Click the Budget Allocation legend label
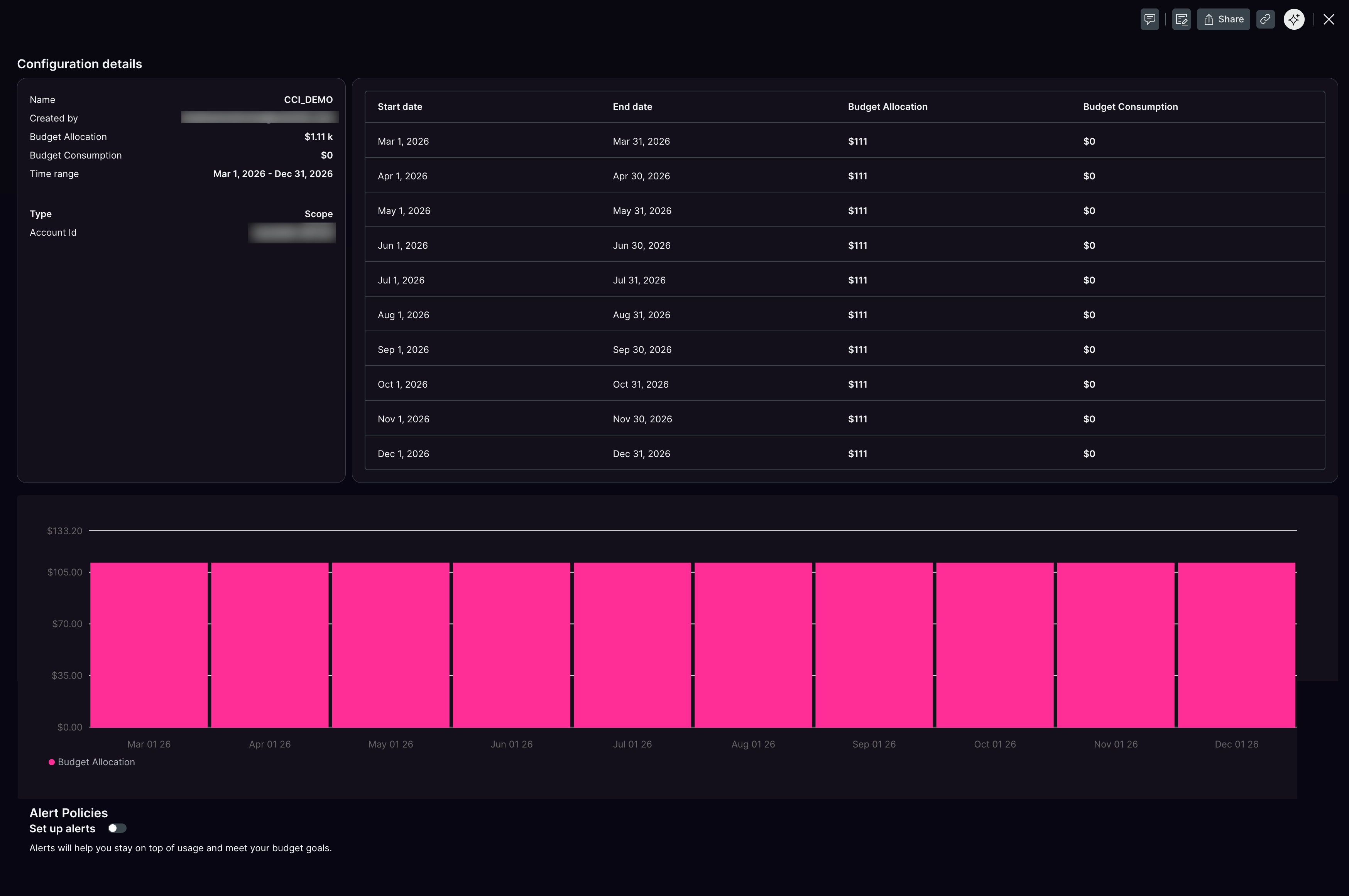 coord(96,762)
